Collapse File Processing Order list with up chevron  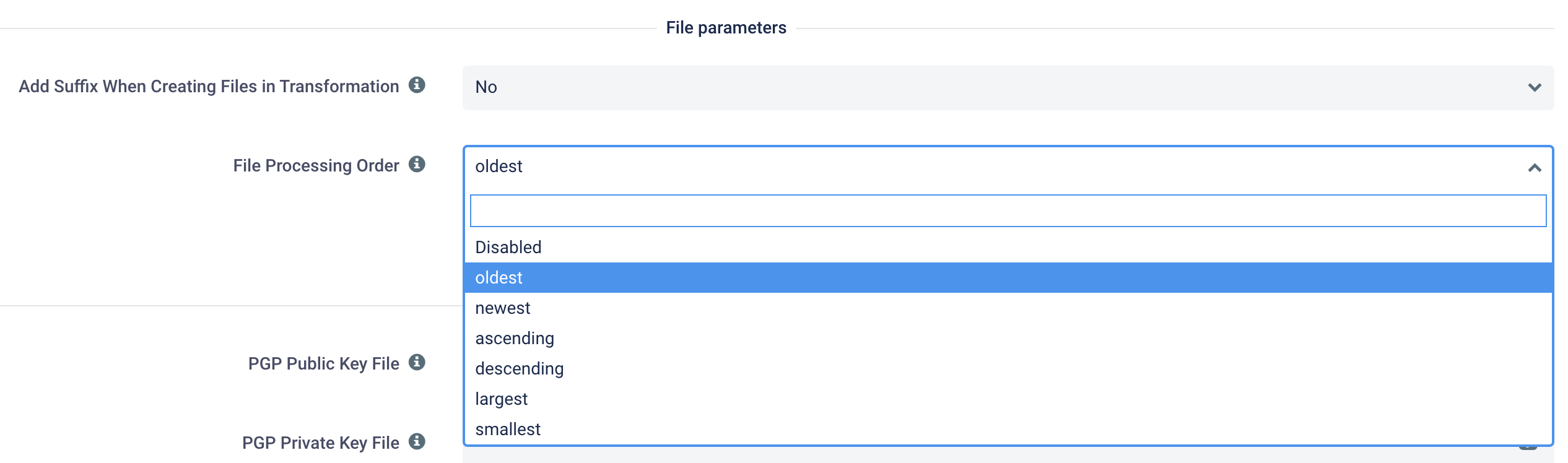1534,167
